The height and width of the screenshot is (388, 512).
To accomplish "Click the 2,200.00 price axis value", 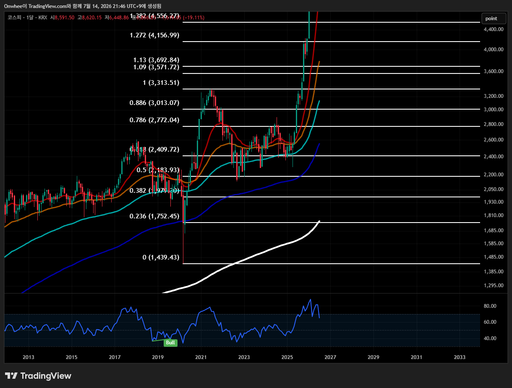I will 494,175.
